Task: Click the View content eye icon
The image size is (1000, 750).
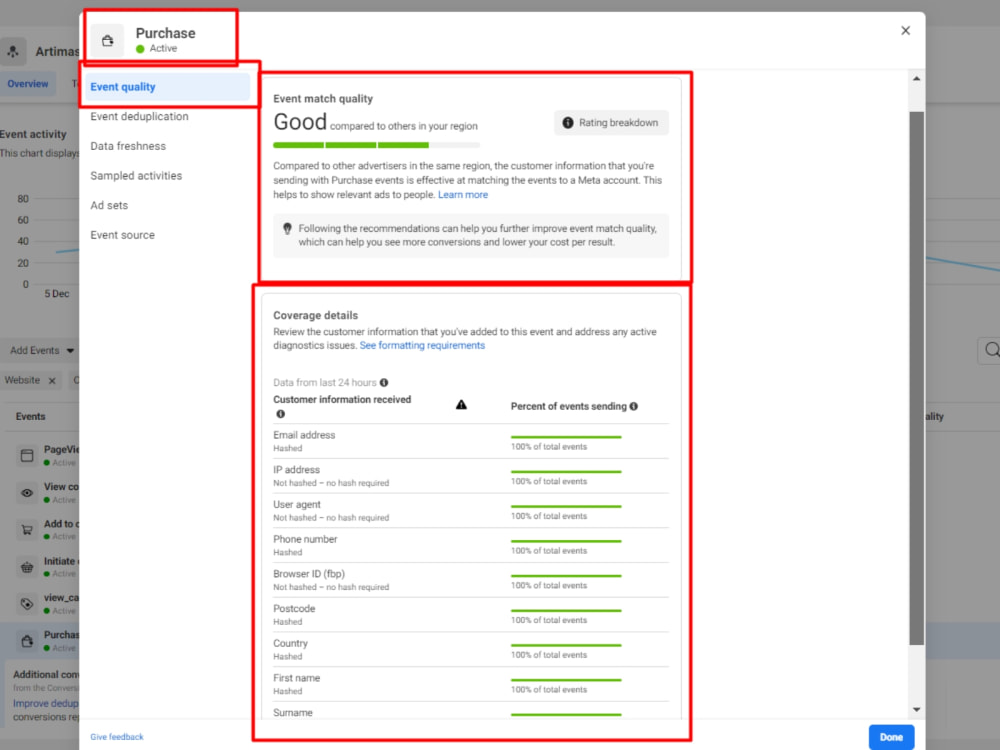Action: click(27, 492)
